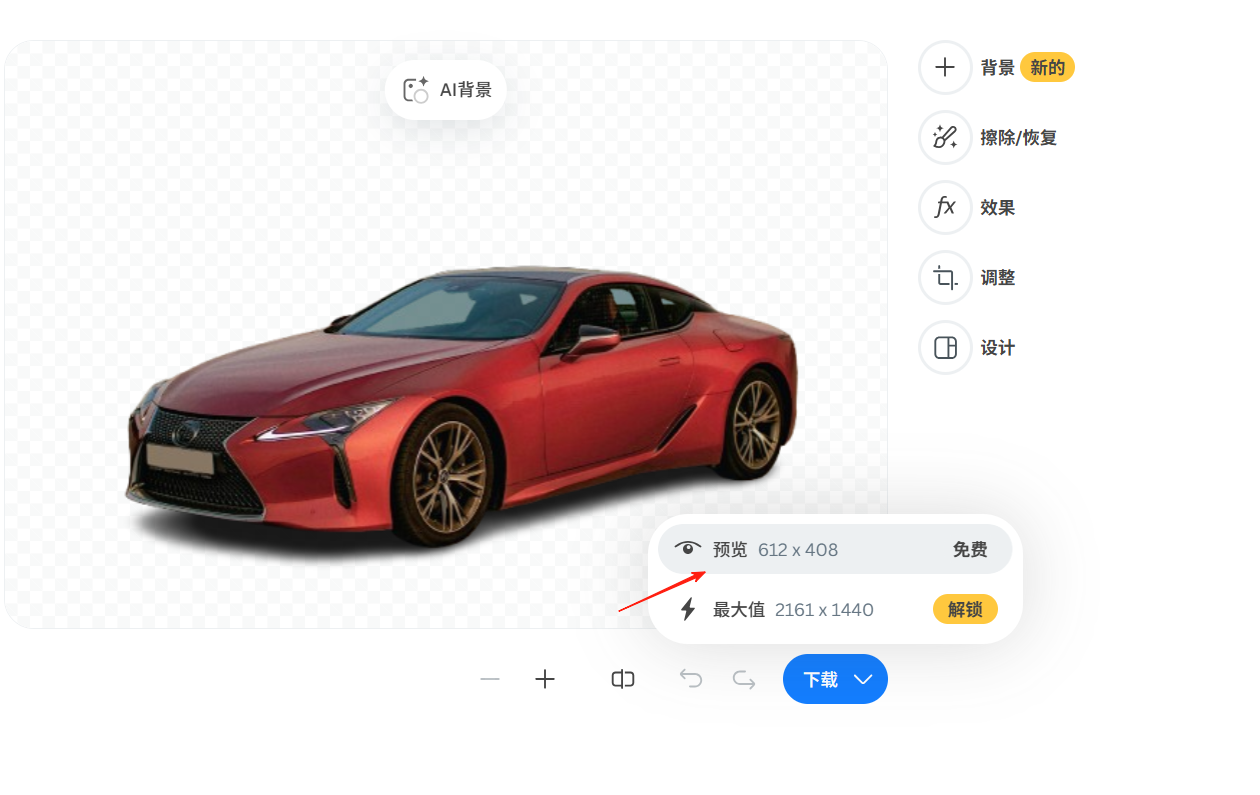Click the 新的 yellow badge
Viewport: 1260px width, 795px height.
pos(1048,68)
